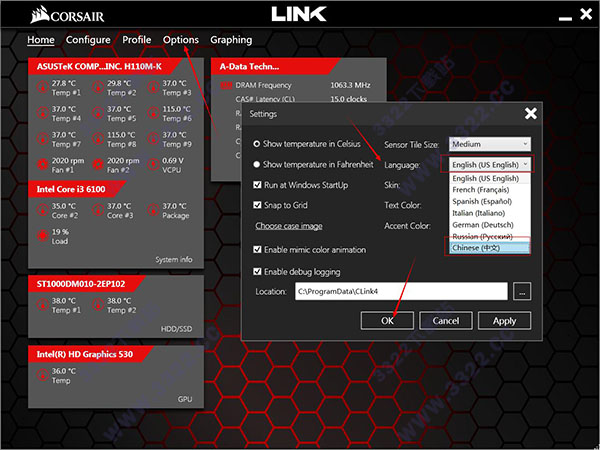
Task: Switch to the Graphing tab
Action: point(231,40)
